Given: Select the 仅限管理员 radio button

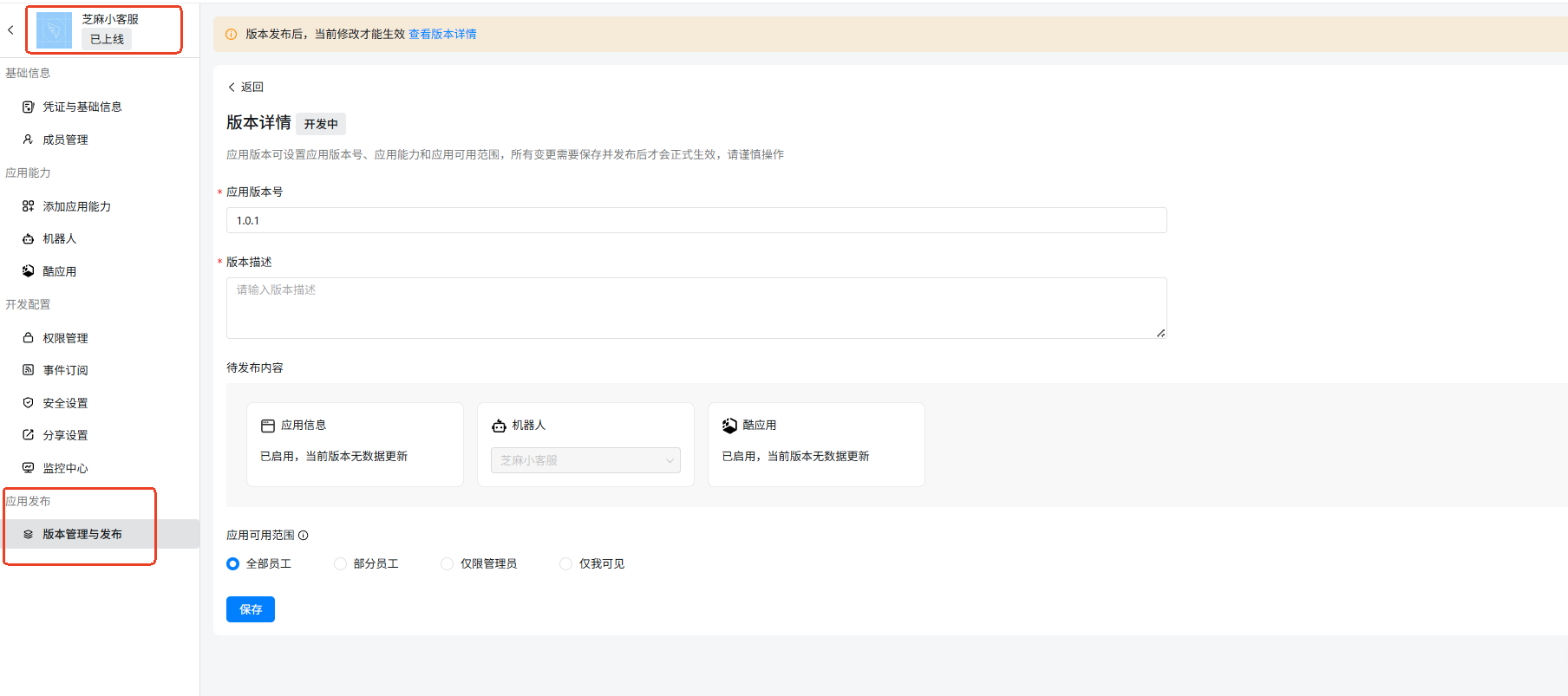Looking at the screenshot, I should pyautogui.click(x=447, y=564).
